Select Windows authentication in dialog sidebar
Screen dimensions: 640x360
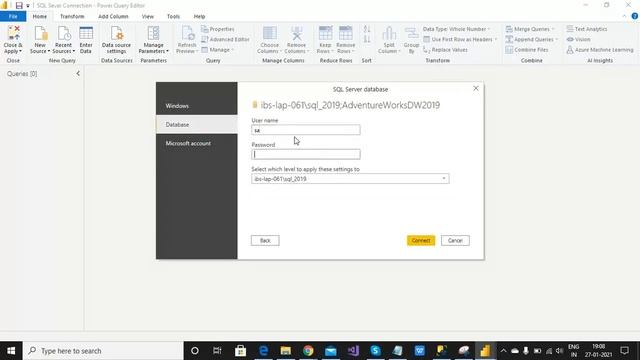pos(196,106)
